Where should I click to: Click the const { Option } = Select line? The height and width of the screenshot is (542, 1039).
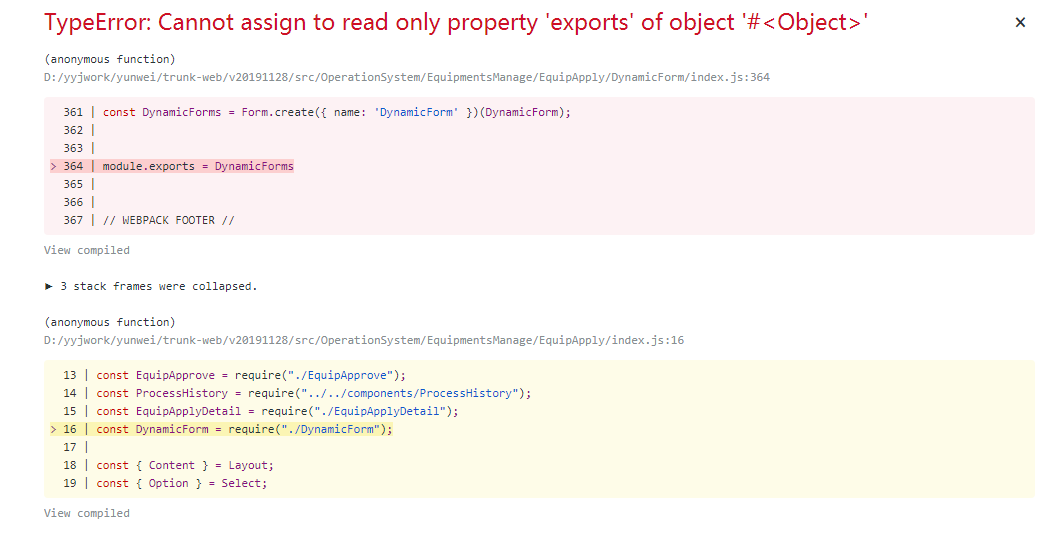pyautogui.click(x=182, y=483)
